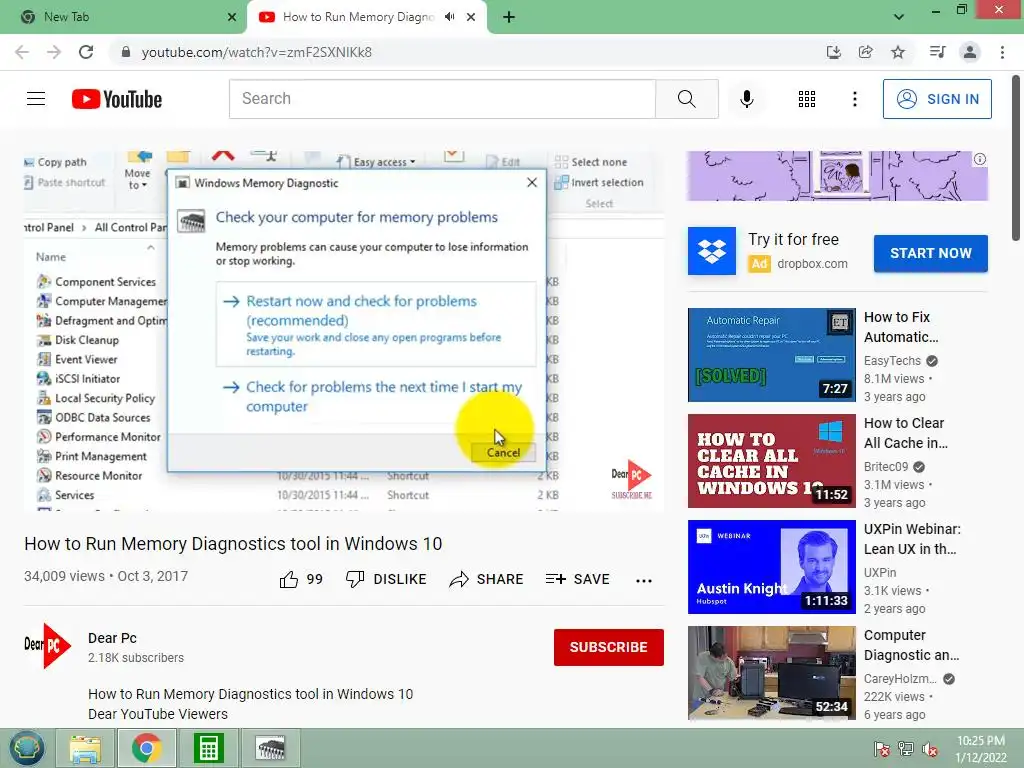Screen dimensions: 1024x768
Task: Open the YouTube apps grid icon
Action: [807, 99]
